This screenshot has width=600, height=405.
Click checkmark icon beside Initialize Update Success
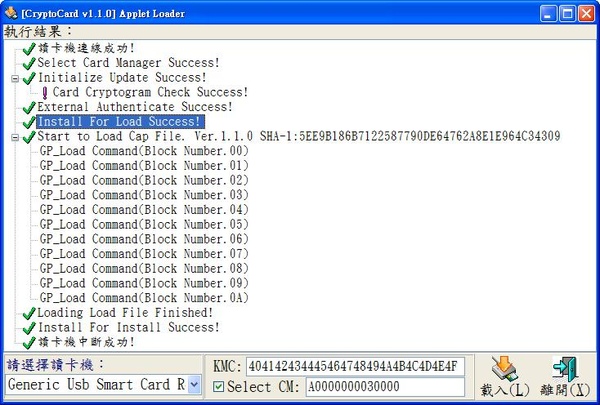(29, 78)
